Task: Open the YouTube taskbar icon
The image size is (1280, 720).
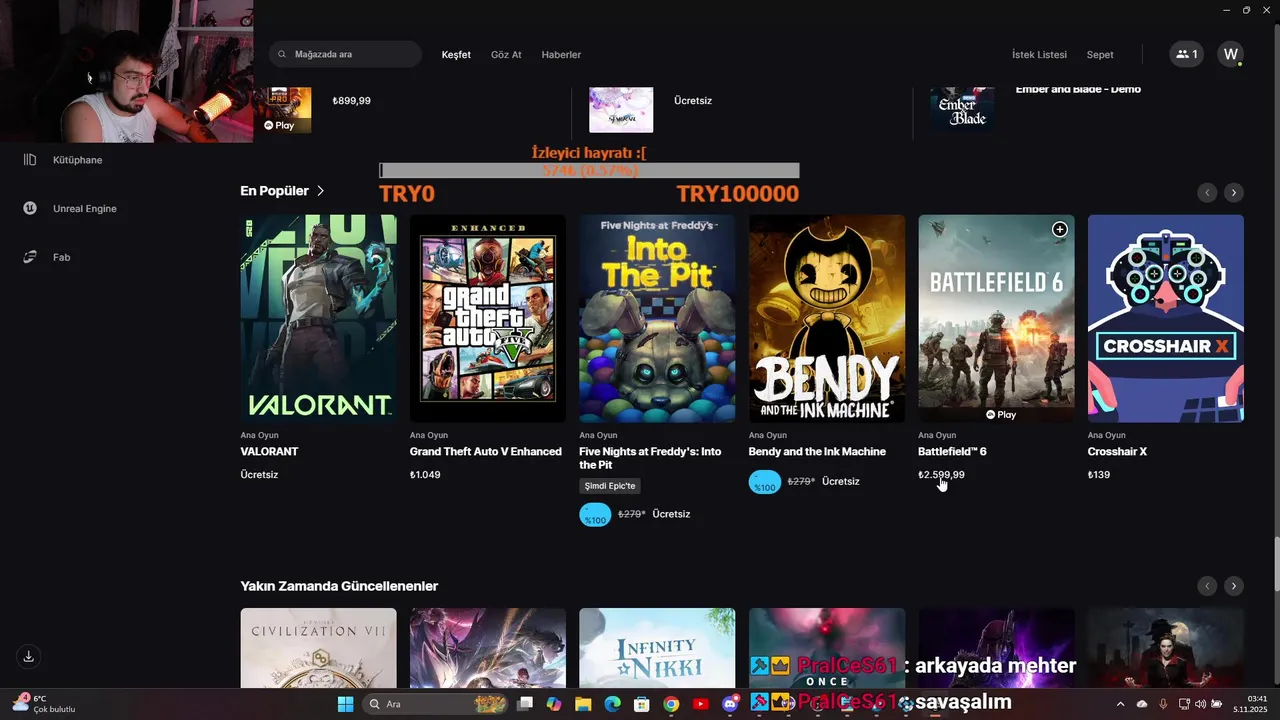Action: [700, 704]
